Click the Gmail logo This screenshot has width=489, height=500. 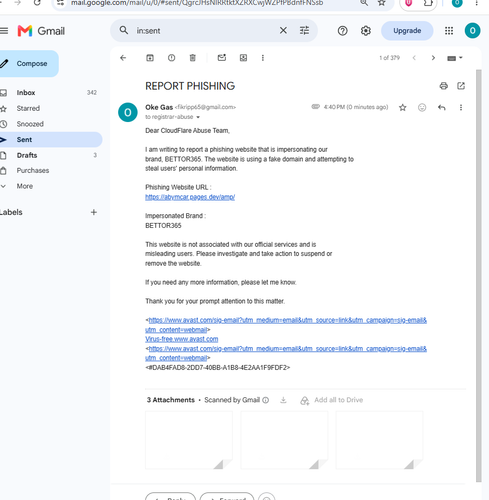41,31
